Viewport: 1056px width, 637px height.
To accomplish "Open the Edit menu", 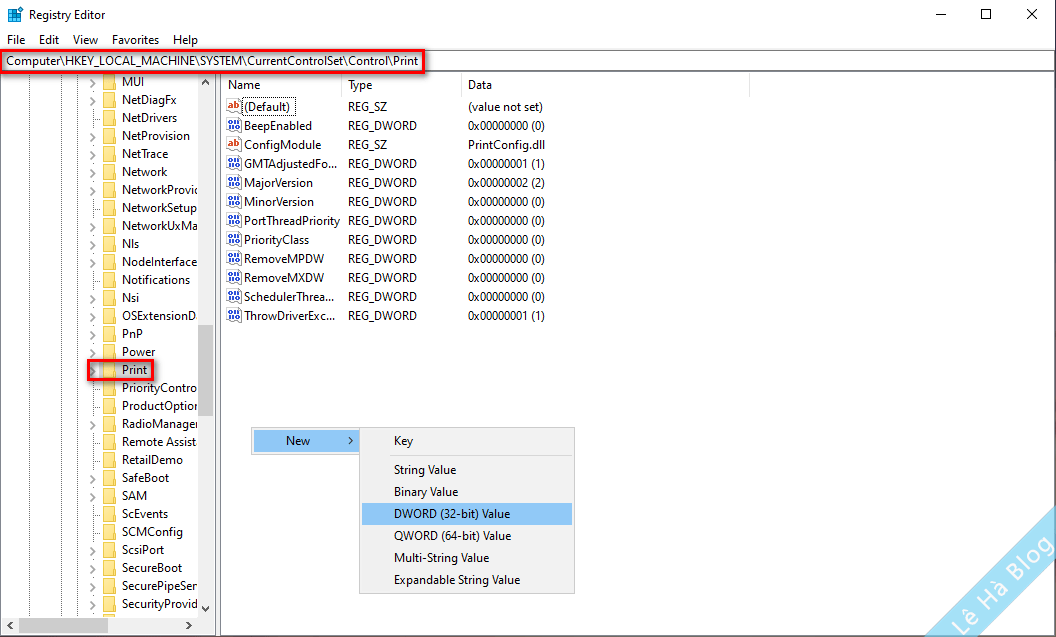I will 49,40.
